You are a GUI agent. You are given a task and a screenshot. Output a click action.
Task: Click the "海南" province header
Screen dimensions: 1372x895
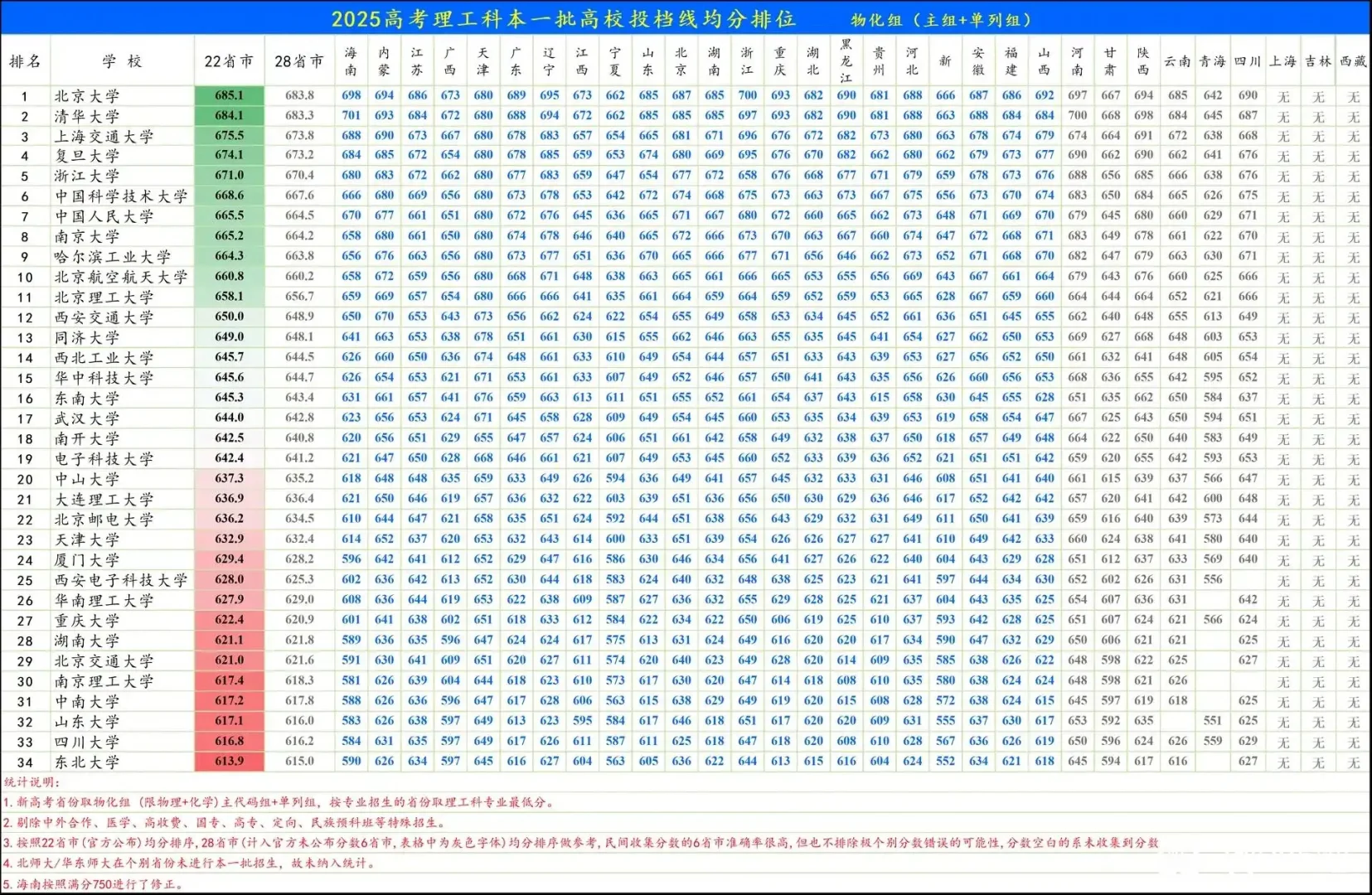(x=351, y=61)
